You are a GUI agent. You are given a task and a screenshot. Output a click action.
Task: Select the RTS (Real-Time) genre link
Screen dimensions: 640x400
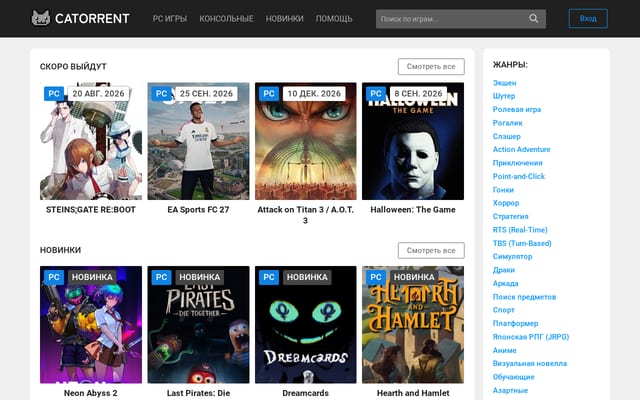tap(520, 230)
